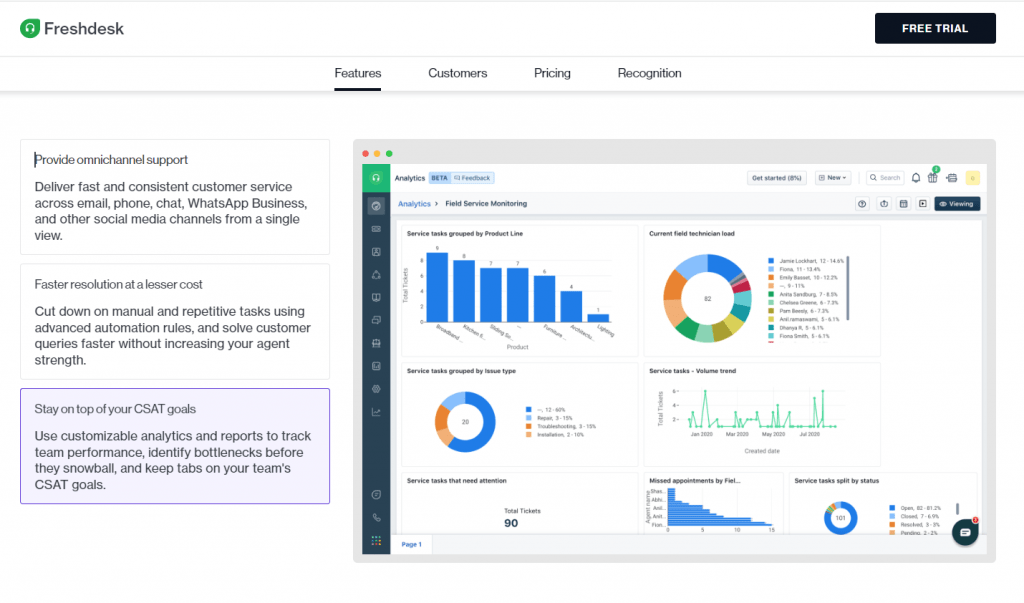Screen dimensions: 1024x603
Task: Click the play presentation icon in the report toolbar
Action: pos(923,204)
